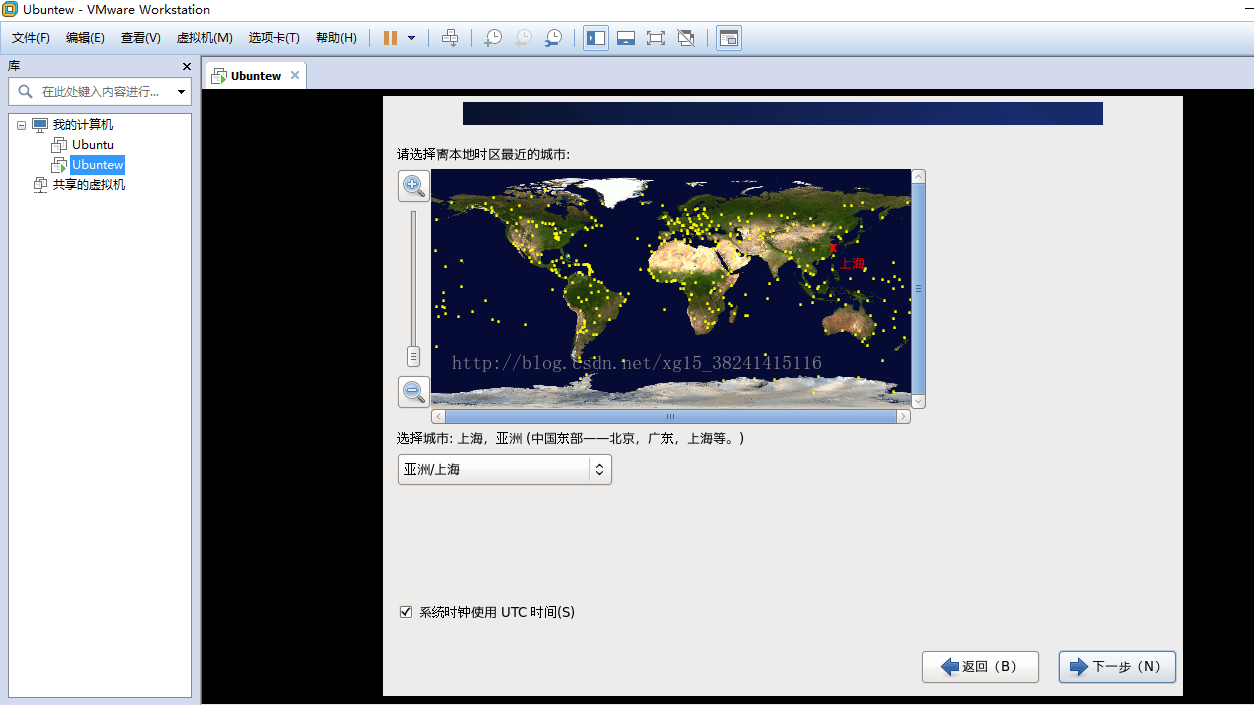Screen dimensions: 1254x705
Task: Open the 查看(V) menu
Action: click(141, 38)
